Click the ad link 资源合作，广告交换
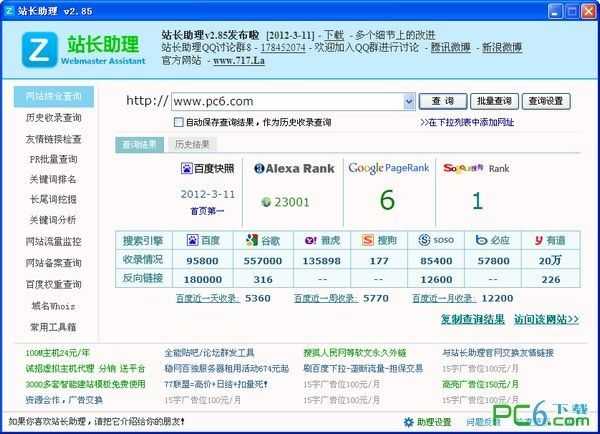 [x=64, y=400]
